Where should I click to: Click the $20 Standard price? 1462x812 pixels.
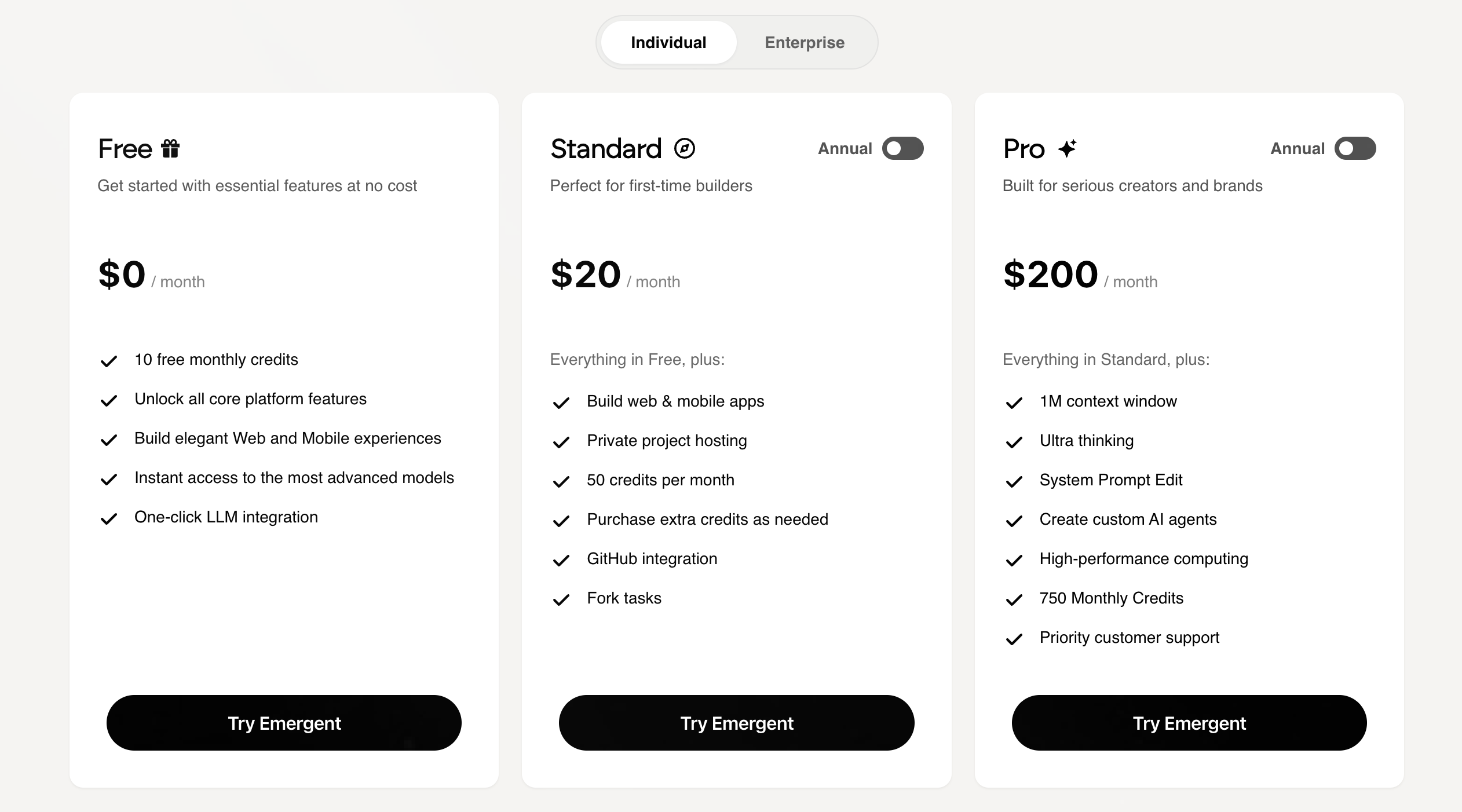[586, 275]
